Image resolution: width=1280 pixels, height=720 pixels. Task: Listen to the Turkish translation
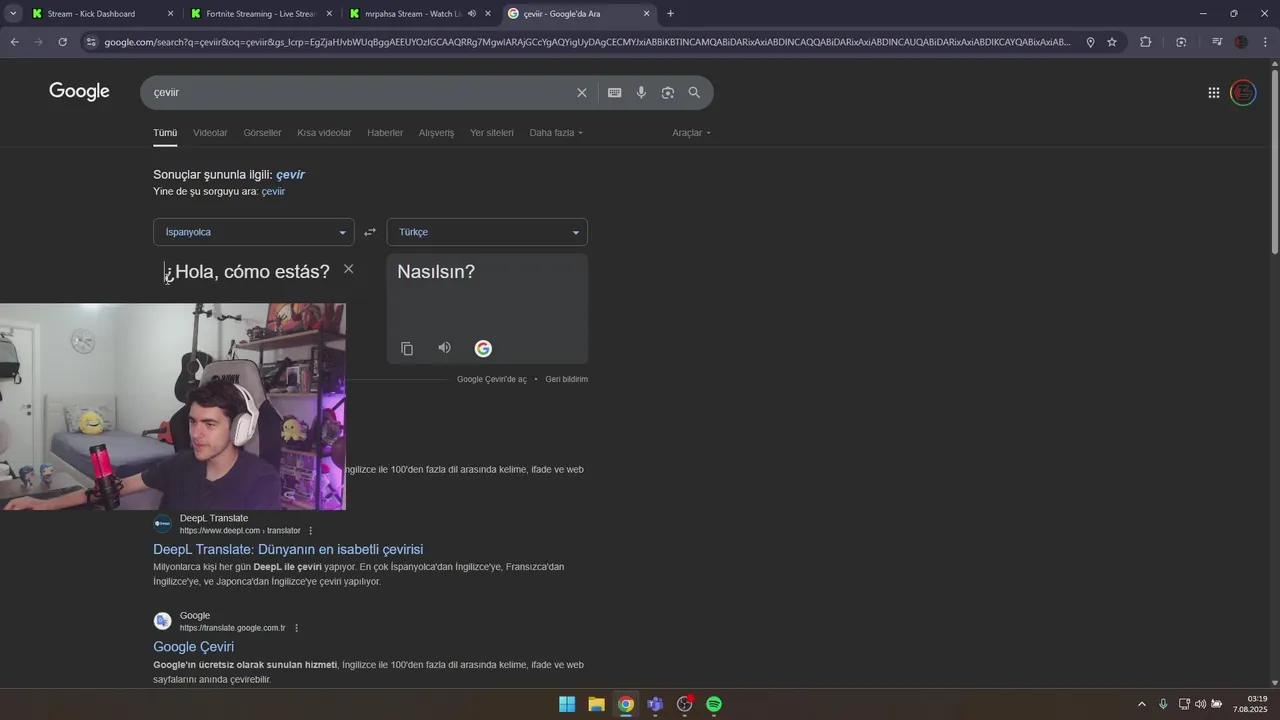click(x=445, y=348)
